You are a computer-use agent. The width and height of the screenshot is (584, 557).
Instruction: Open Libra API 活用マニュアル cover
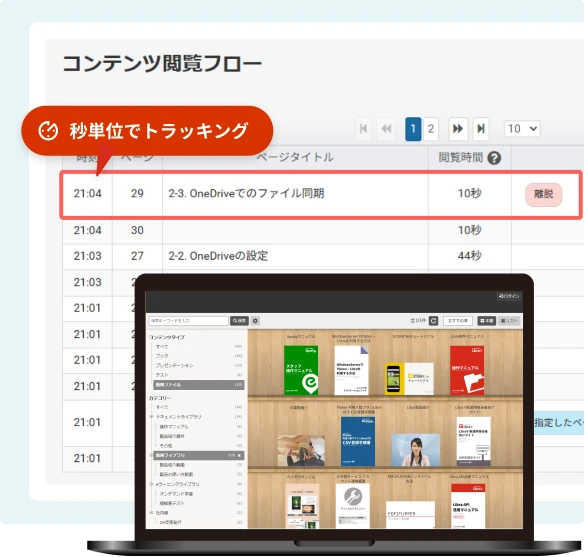[468, 506]
